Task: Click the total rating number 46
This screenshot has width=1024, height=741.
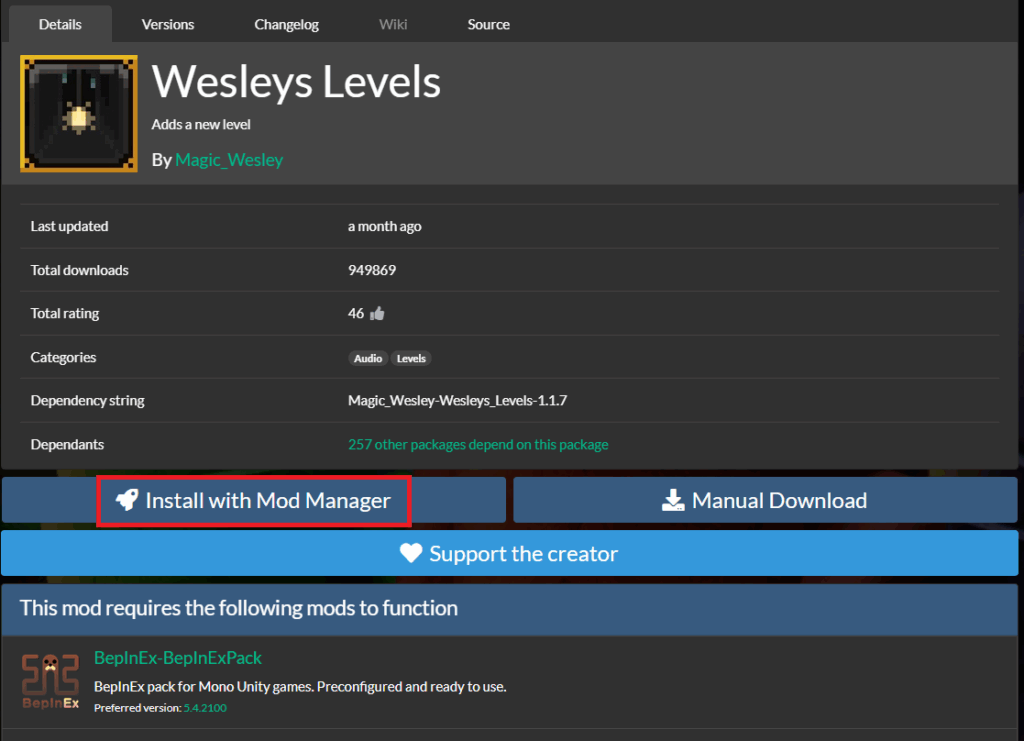Action: pyautogui.click(x=356, y=313)
